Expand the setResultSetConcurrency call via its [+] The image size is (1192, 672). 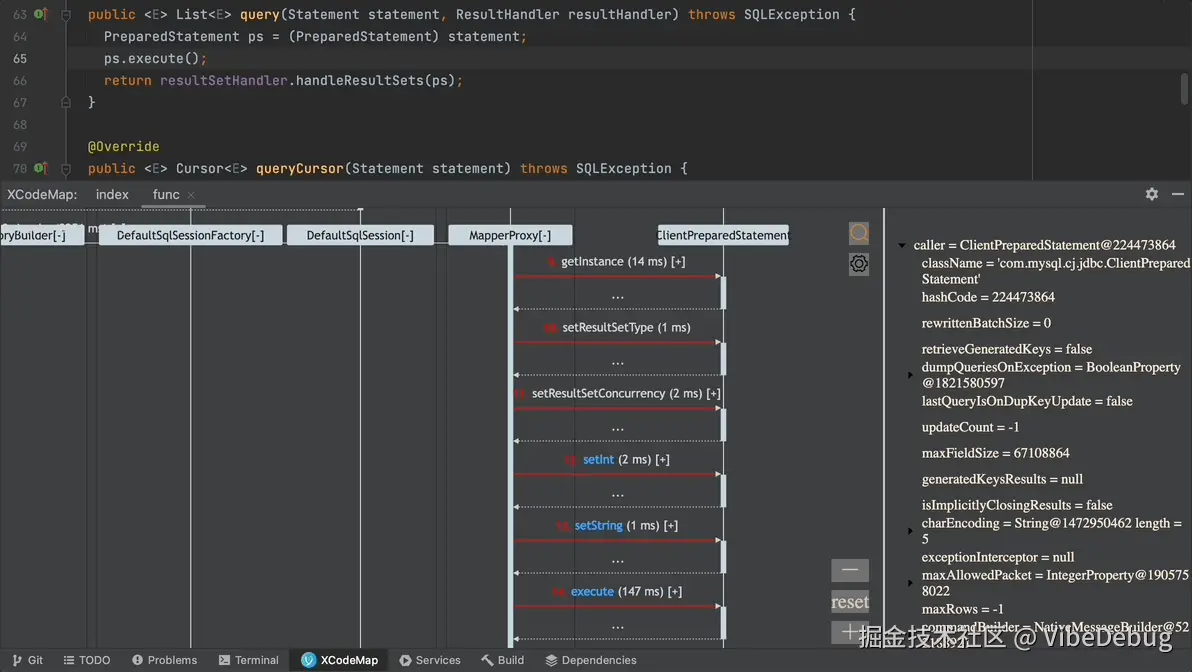713,394
